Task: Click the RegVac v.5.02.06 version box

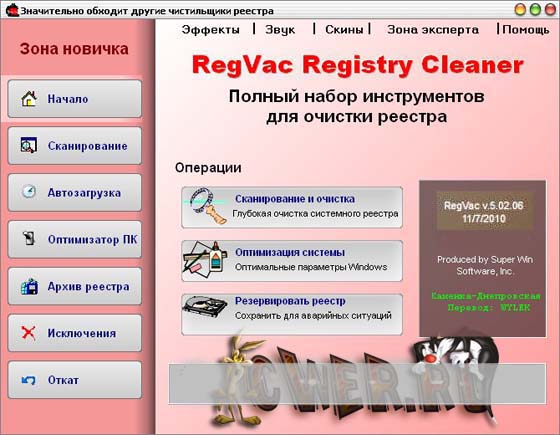Action: tap(484, 212)
